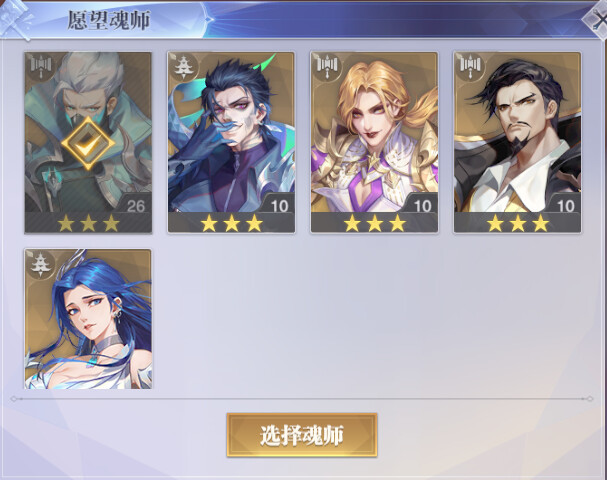Click three-star rating under blonde character card
Screen dimensions: 607x480
click(x=374, y=223)
